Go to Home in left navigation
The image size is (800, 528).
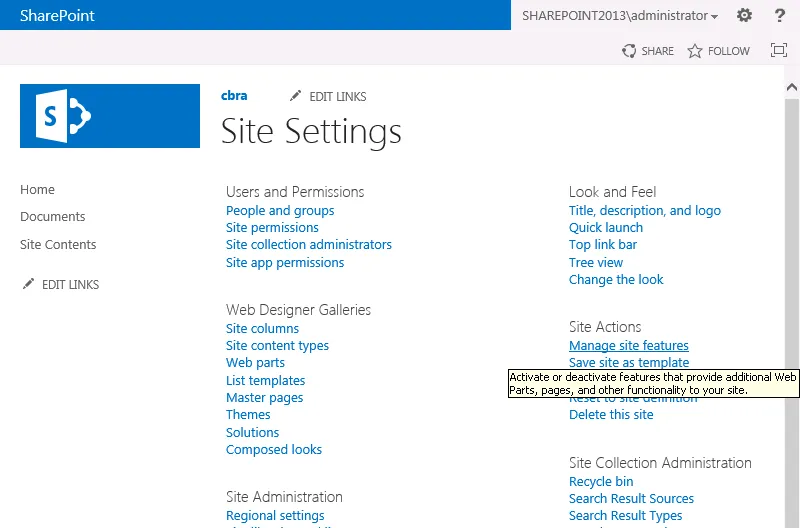pos(37,189)
